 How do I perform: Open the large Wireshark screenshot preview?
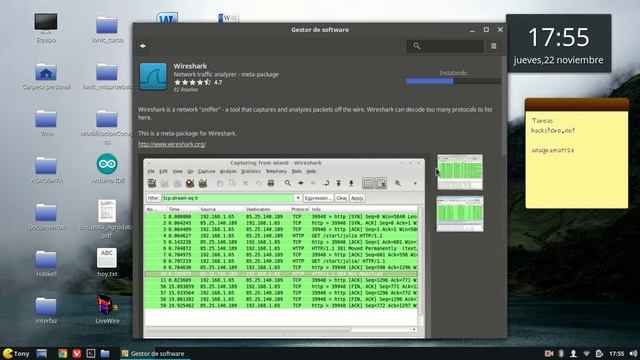[x=284, y=248]
